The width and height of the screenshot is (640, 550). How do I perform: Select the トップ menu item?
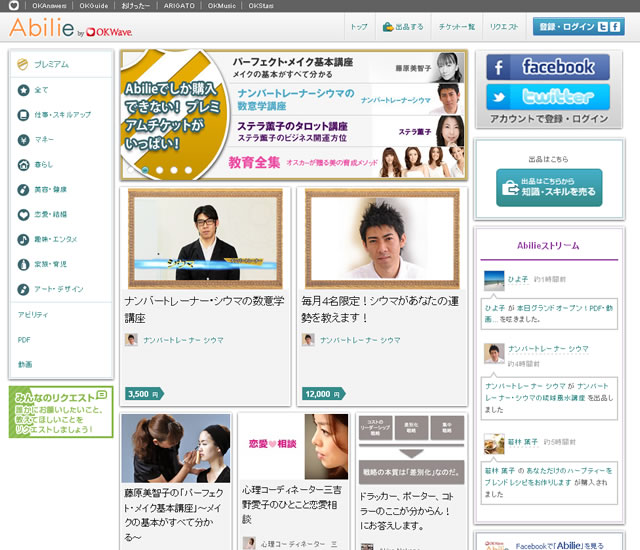(x=359, y=27)
